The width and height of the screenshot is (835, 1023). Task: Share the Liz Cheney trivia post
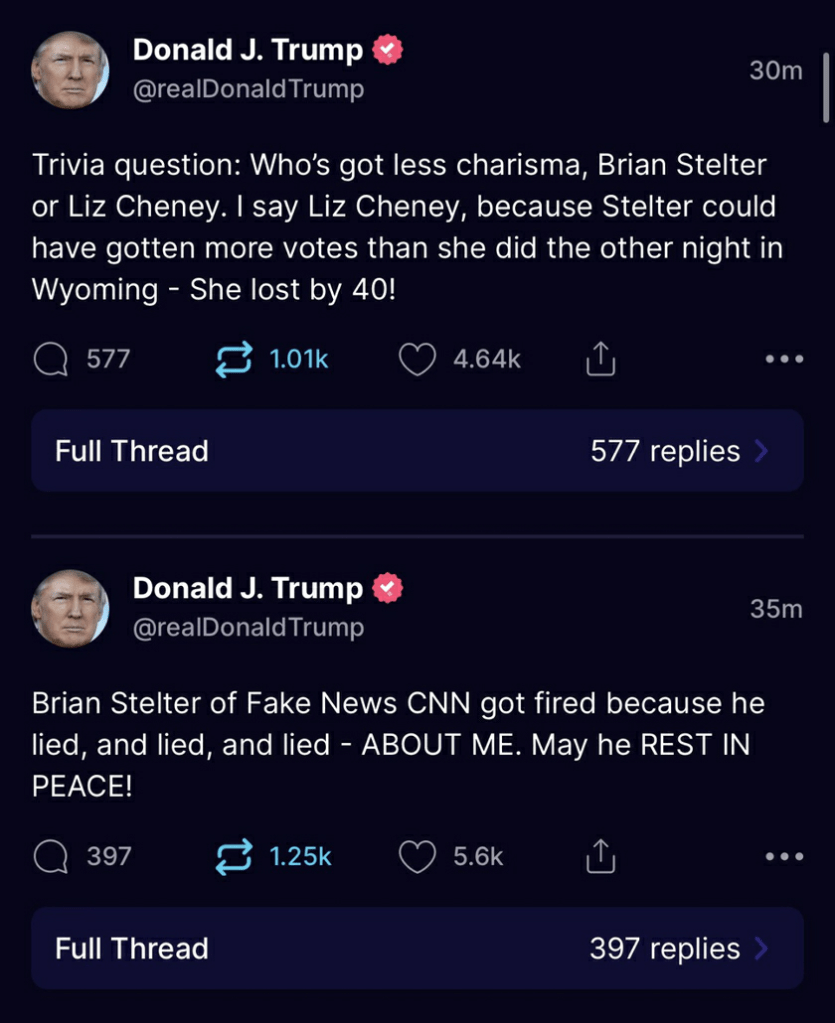599,360
